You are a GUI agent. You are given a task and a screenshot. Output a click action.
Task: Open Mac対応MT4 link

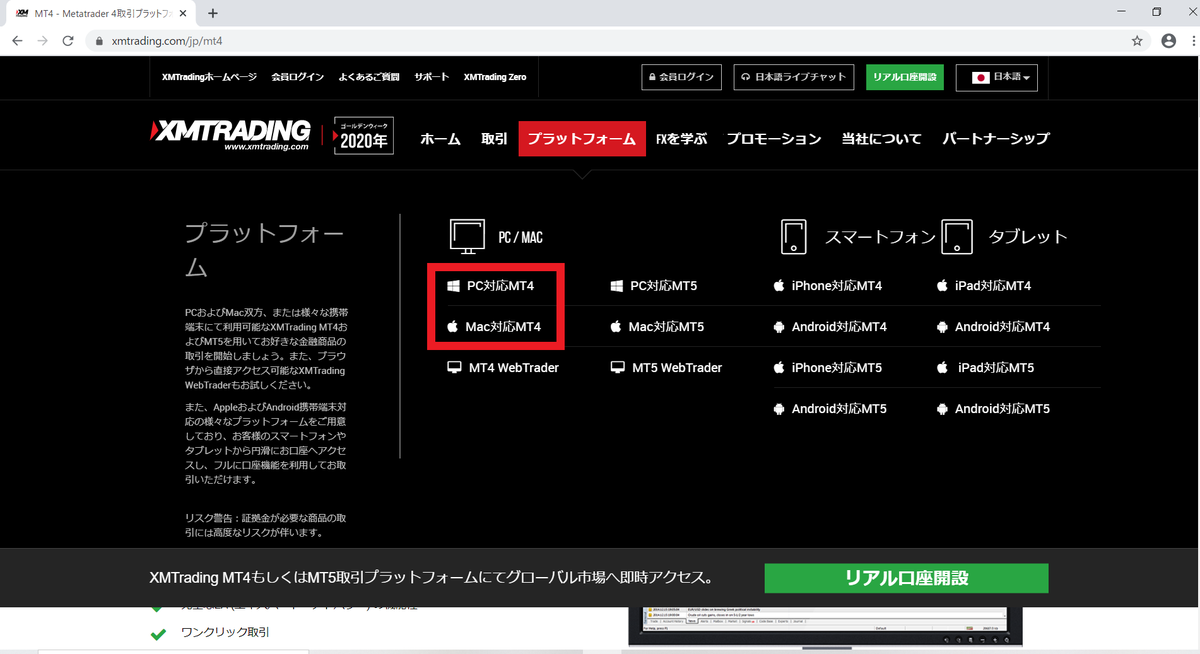click(503, 326)
